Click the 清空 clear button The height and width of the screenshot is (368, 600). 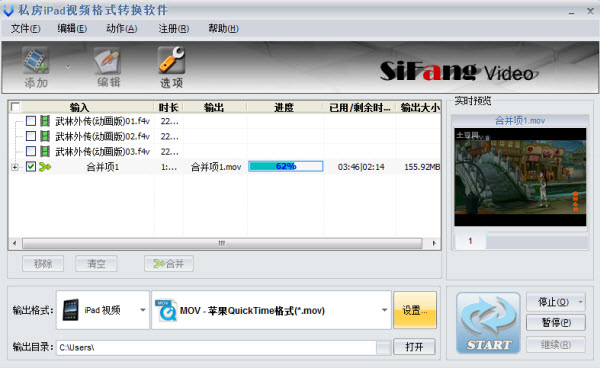coord(96,264)
